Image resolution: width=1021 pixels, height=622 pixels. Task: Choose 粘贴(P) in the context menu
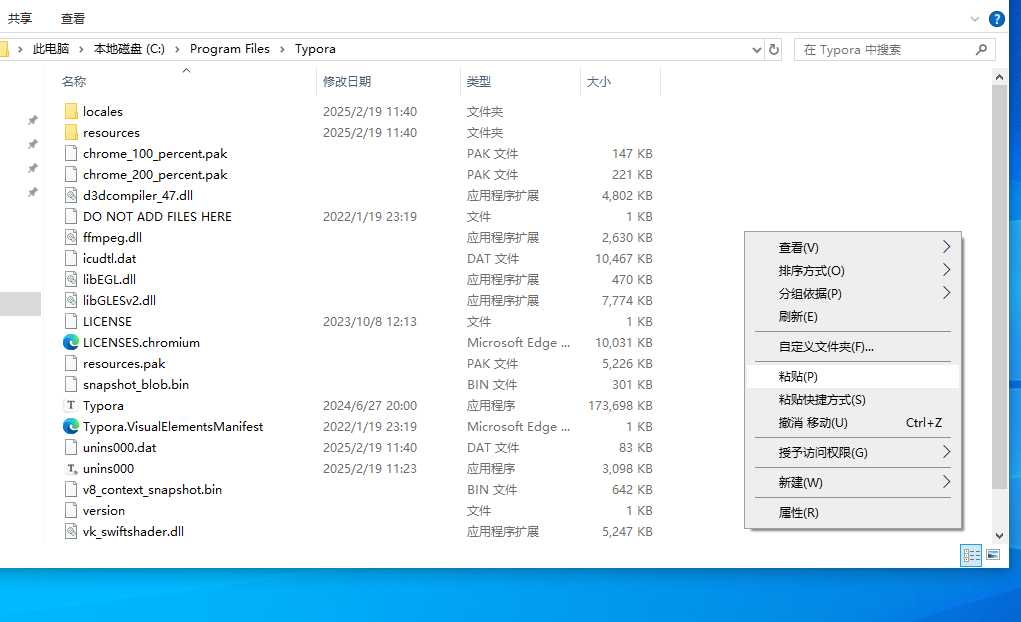tap(852, 376)
